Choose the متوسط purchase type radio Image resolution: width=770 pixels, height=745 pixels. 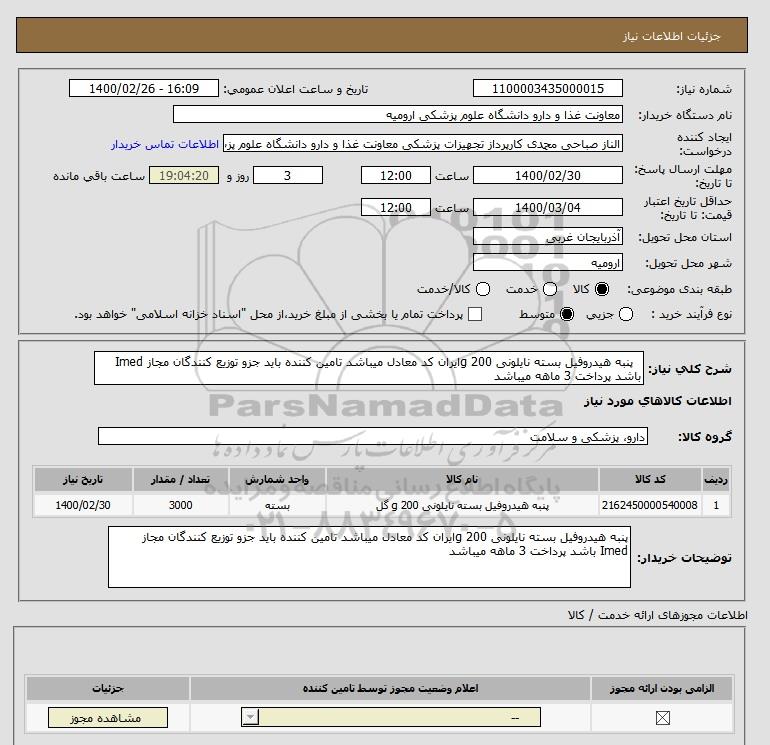point(567,314)
